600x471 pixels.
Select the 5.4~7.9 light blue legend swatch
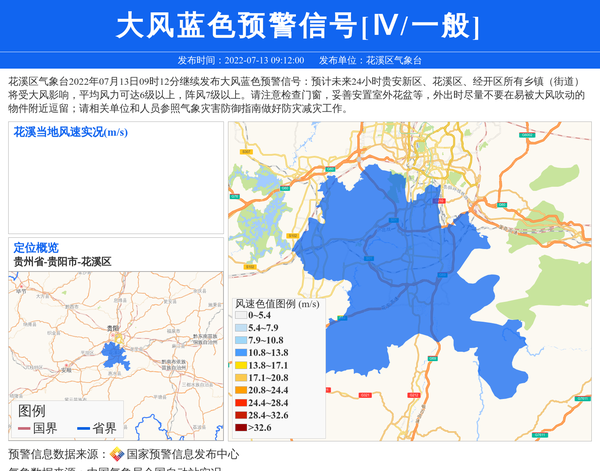pyautogui.click(x=241, y=328)
